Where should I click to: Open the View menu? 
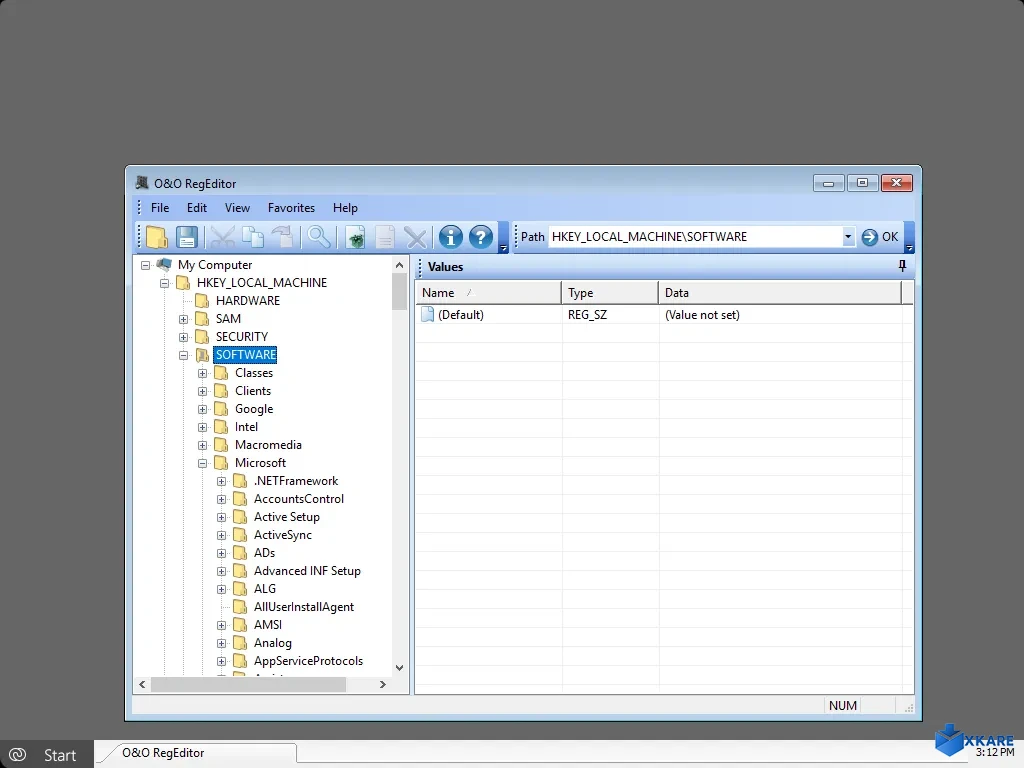coord(237,208)
